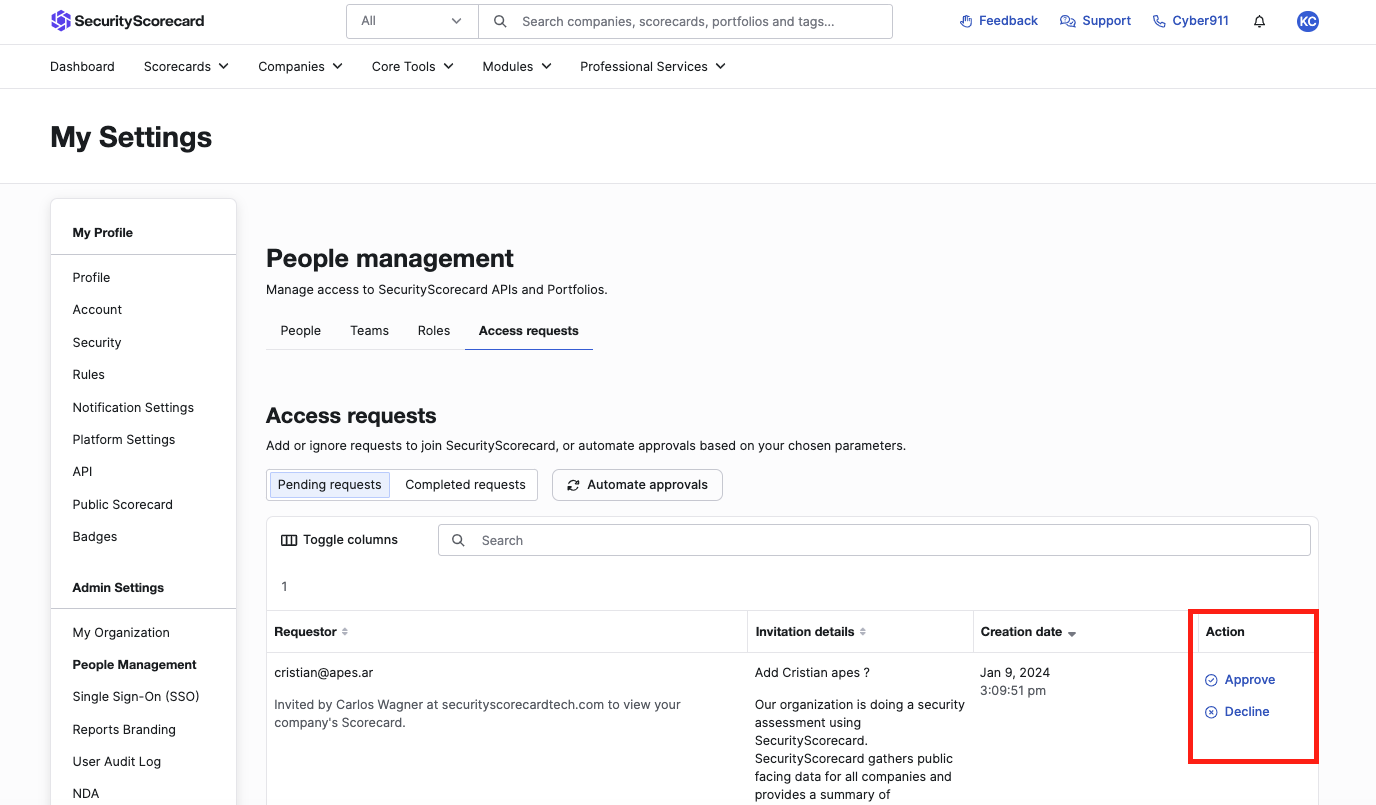Screen dimensions: 1376x805
Task: Switch to the Roles tab
Action: coord(434,330)
